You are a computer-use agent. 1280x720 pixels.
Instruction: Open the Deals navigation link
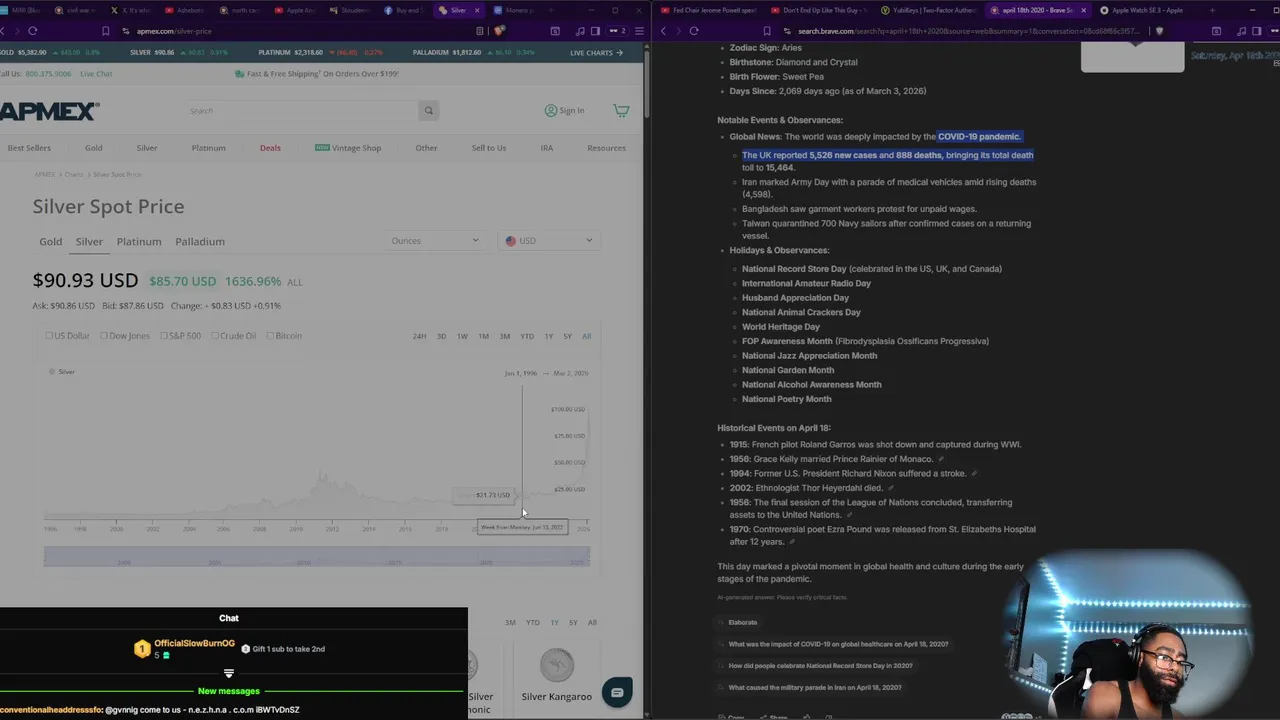click(x=270, y=148)
